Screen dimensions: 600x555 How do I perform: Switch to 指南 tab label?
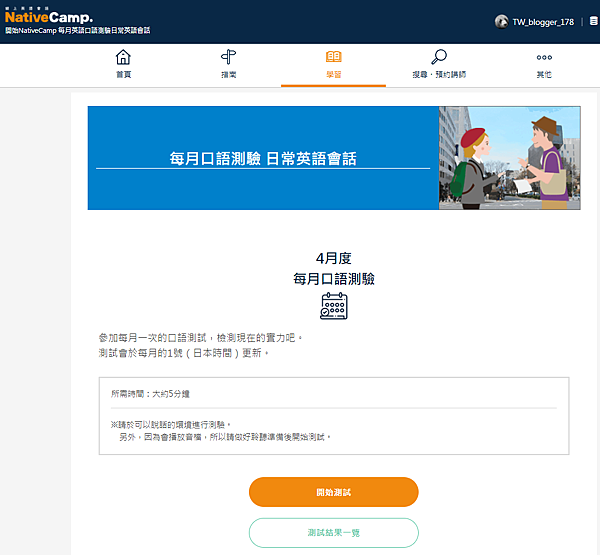click(228, 75)
